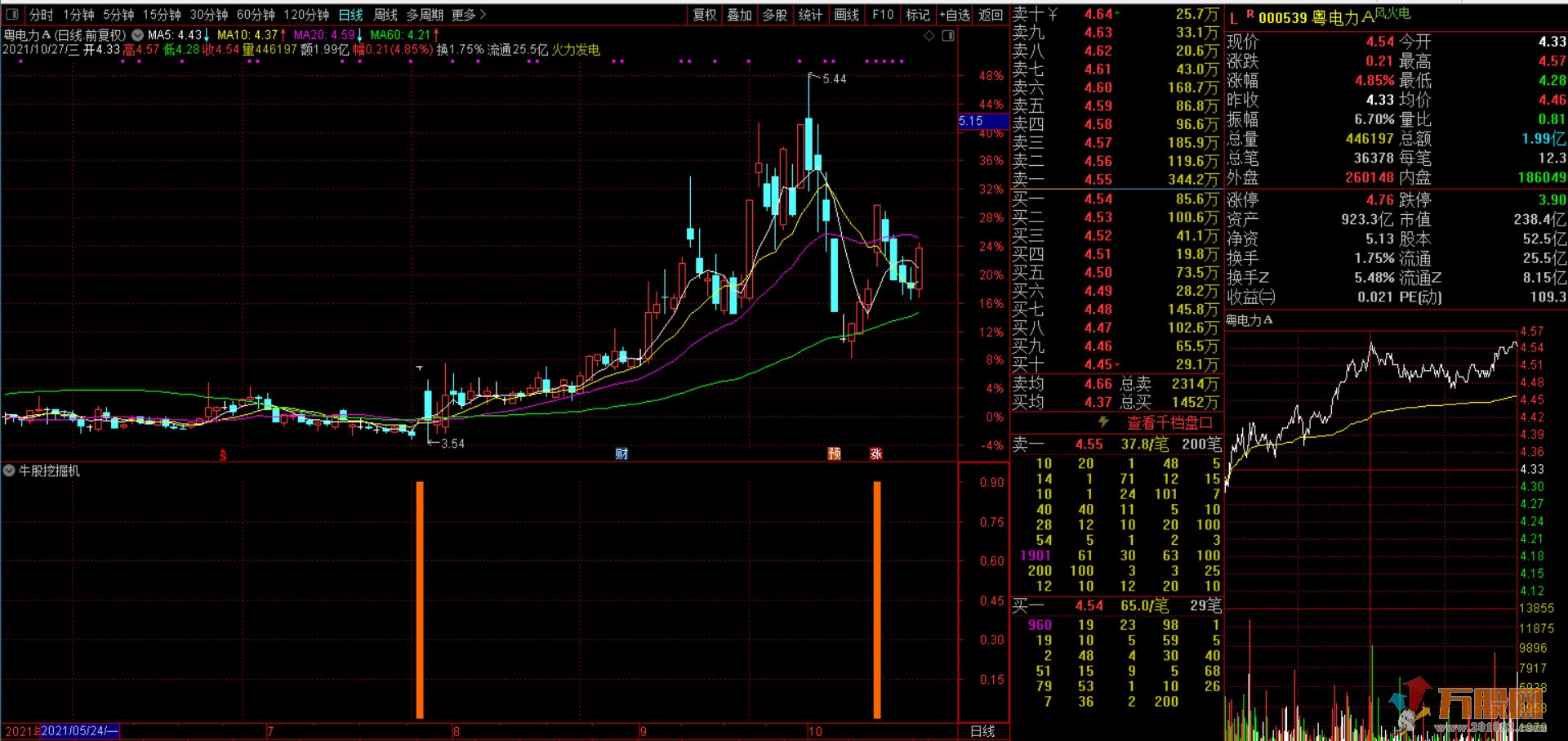Screen dimensions: 1568x741
Task: Click the 卖一 price 4.55 row
Action: [1116, 180]
